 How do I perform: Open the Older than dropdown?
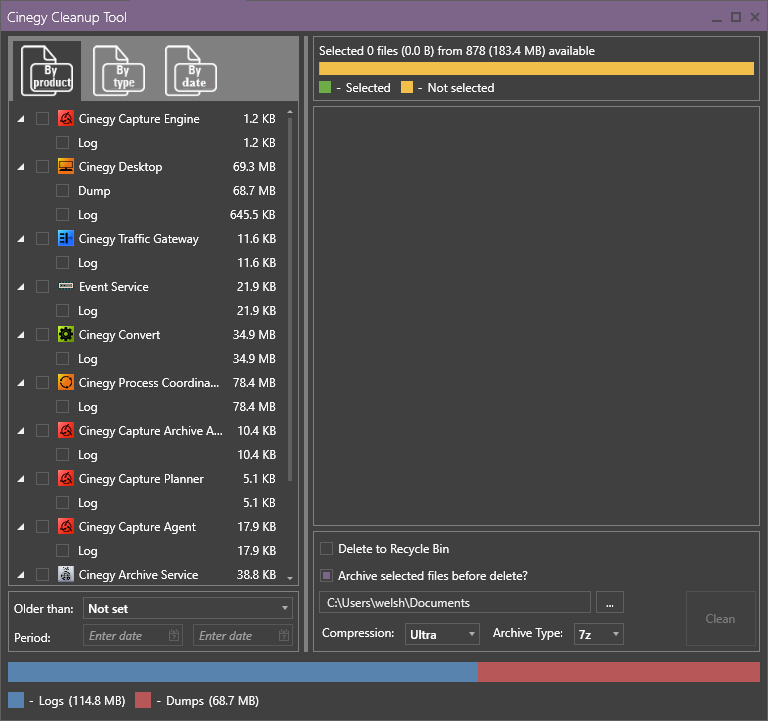(188, 608)
